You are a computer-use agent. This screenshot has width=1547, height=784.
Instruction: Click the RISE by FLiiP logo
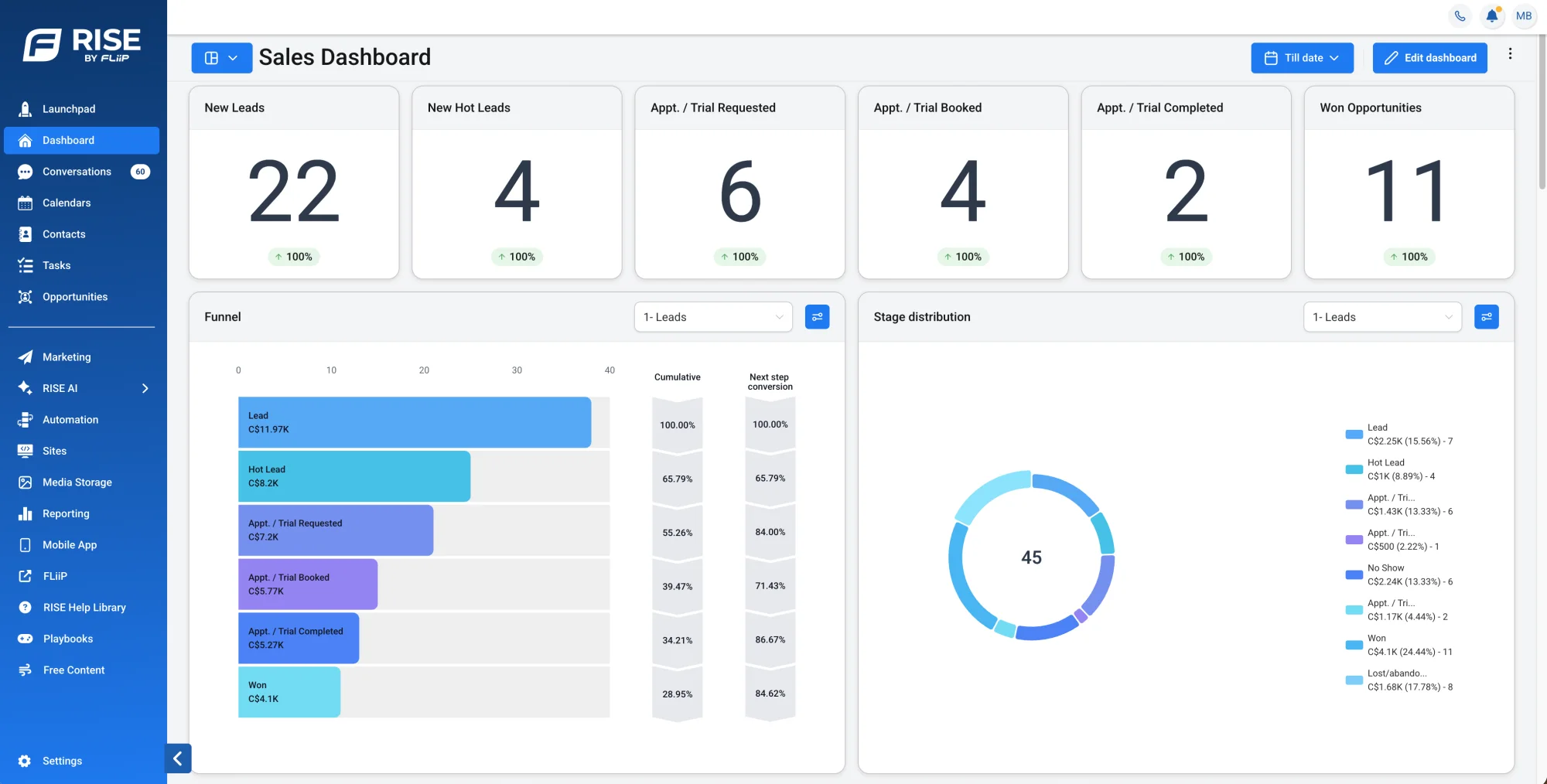(x=82, y=45)
